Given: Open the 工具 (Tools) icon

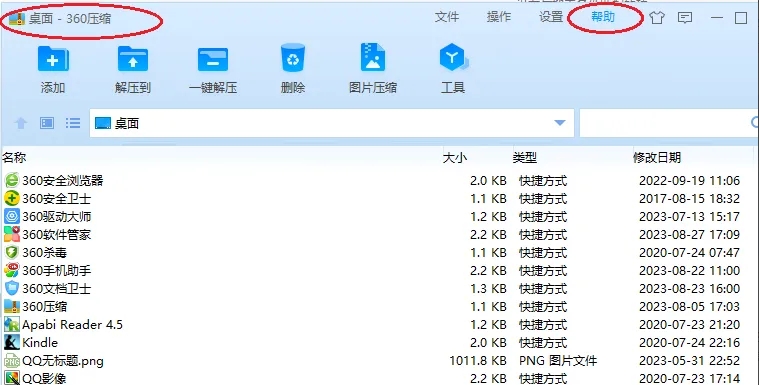Looking at the screenshot, I should pyautogui.click(x=453, y=58).
